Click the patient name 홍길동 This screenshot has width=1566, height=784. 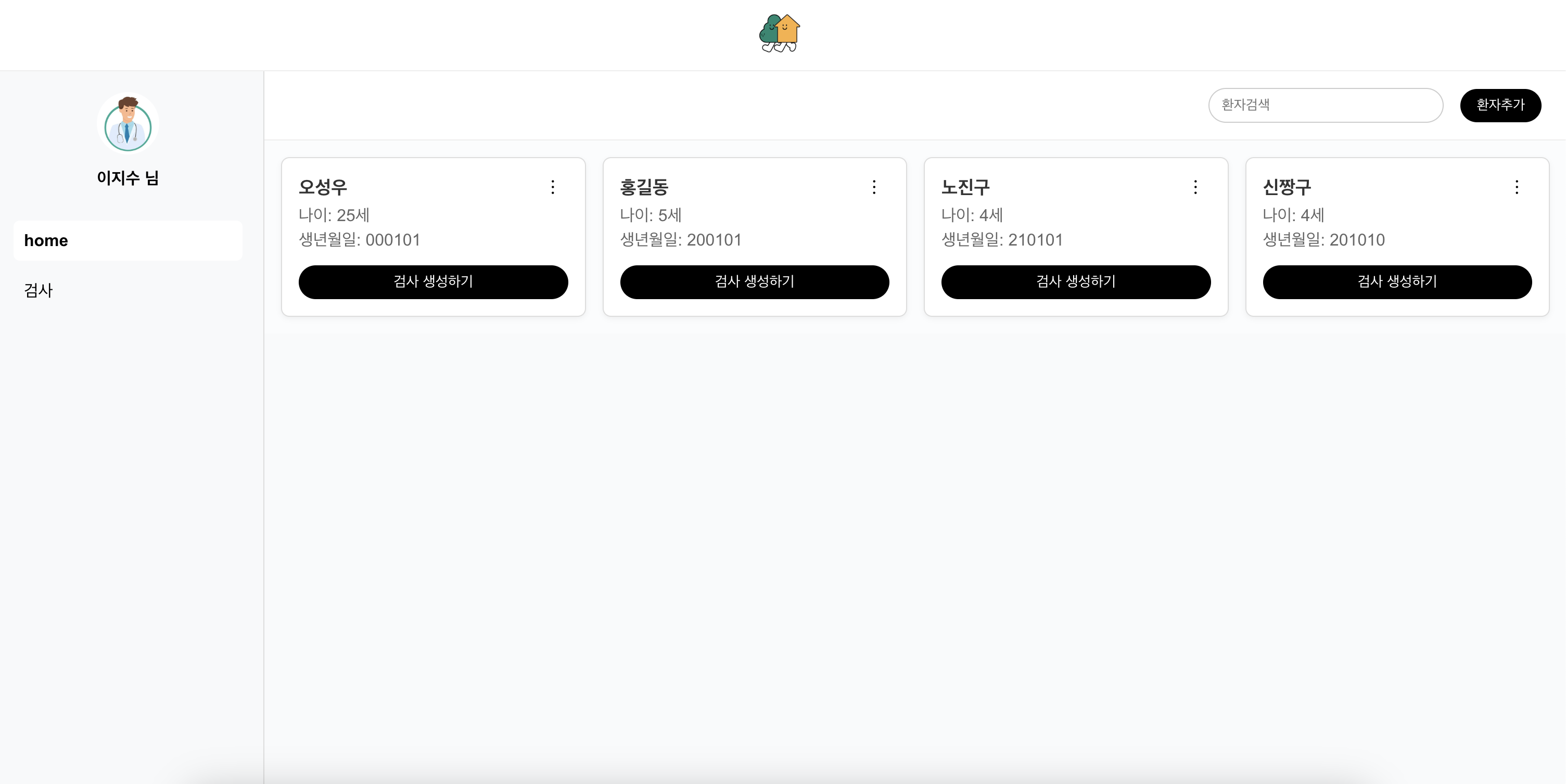644,187
